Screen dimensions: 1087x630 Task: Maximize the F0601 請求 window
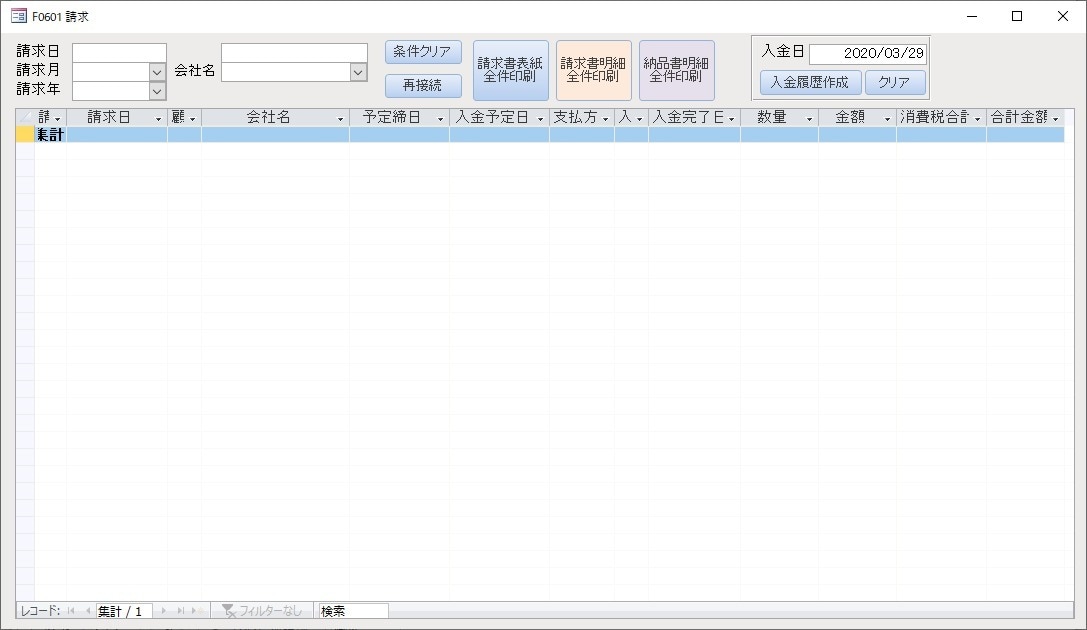click(x=1017, y=16)
